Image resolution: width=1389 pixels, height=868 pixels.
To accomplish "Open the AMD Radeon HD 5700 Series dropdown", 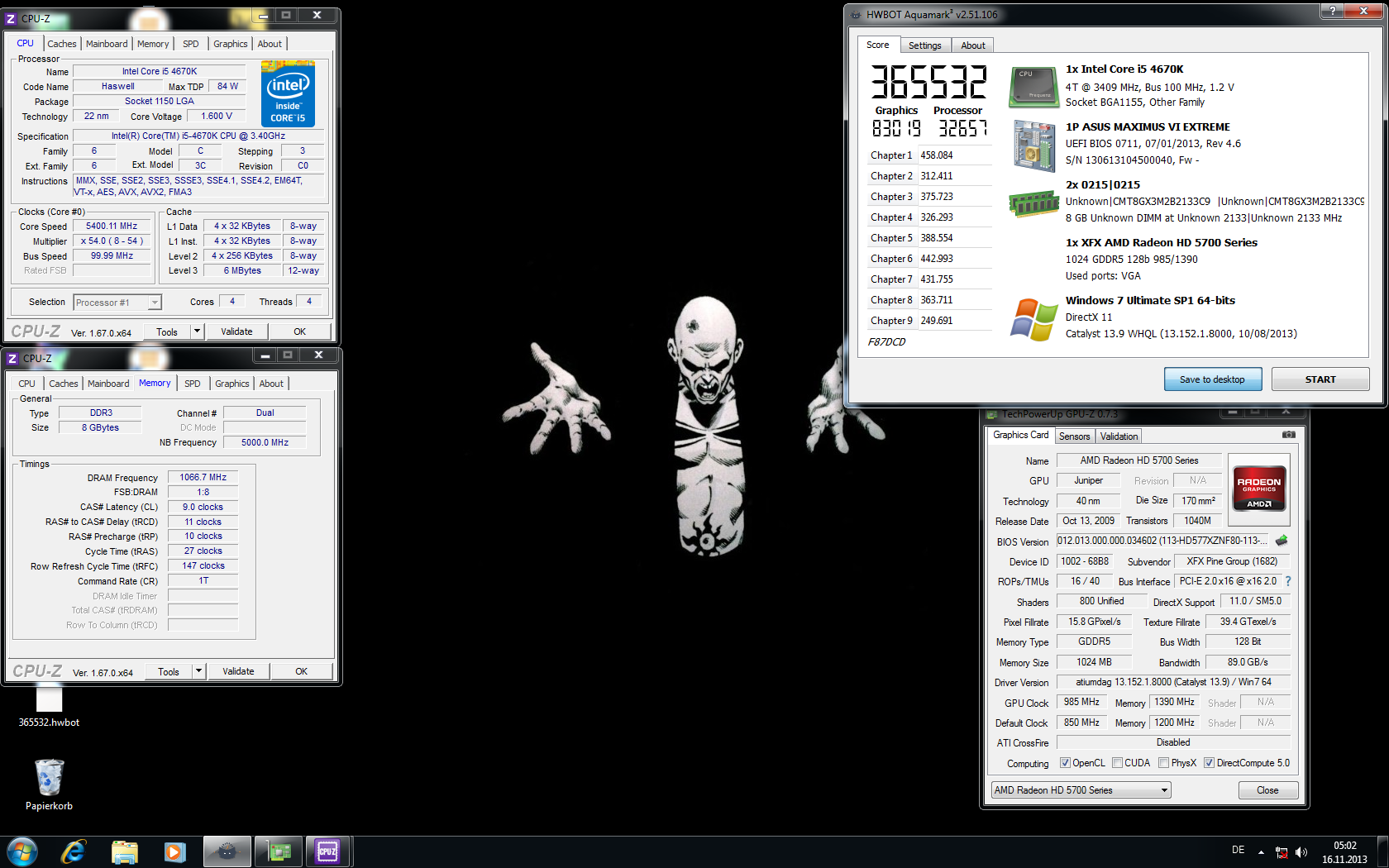I will point(1081,790).
